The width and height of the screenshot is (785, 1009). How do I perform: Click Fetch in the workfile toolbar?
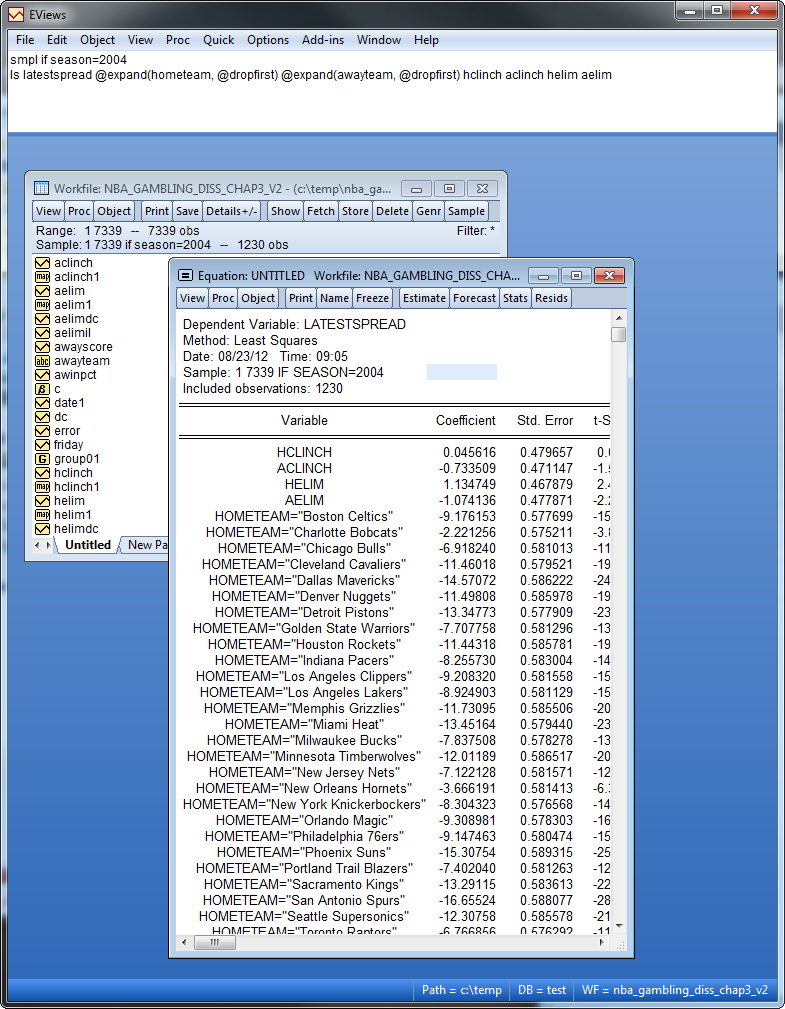coord(320,211)
